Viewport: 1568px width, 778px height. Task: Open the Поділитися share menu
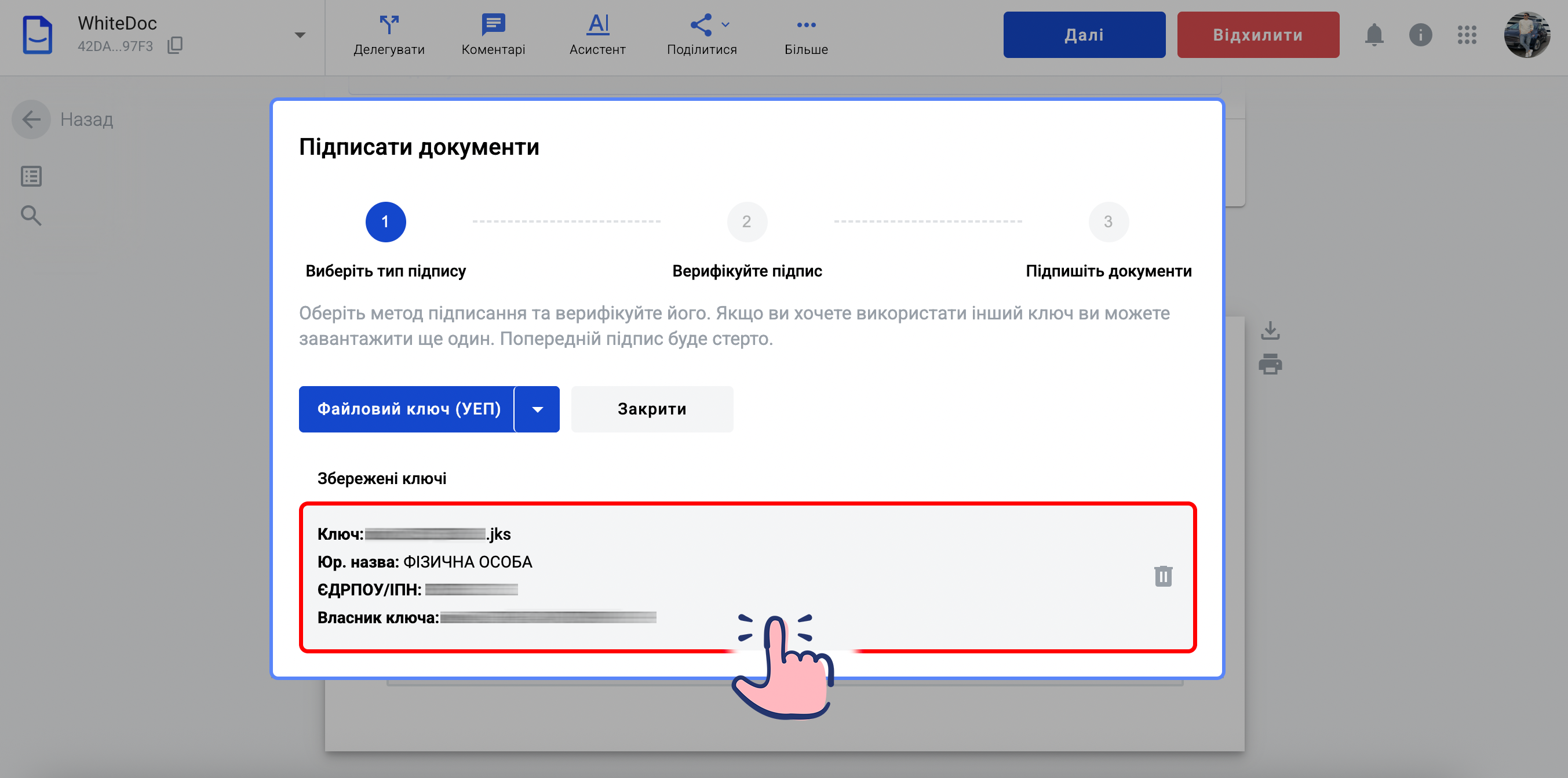[x=702, y=35]
